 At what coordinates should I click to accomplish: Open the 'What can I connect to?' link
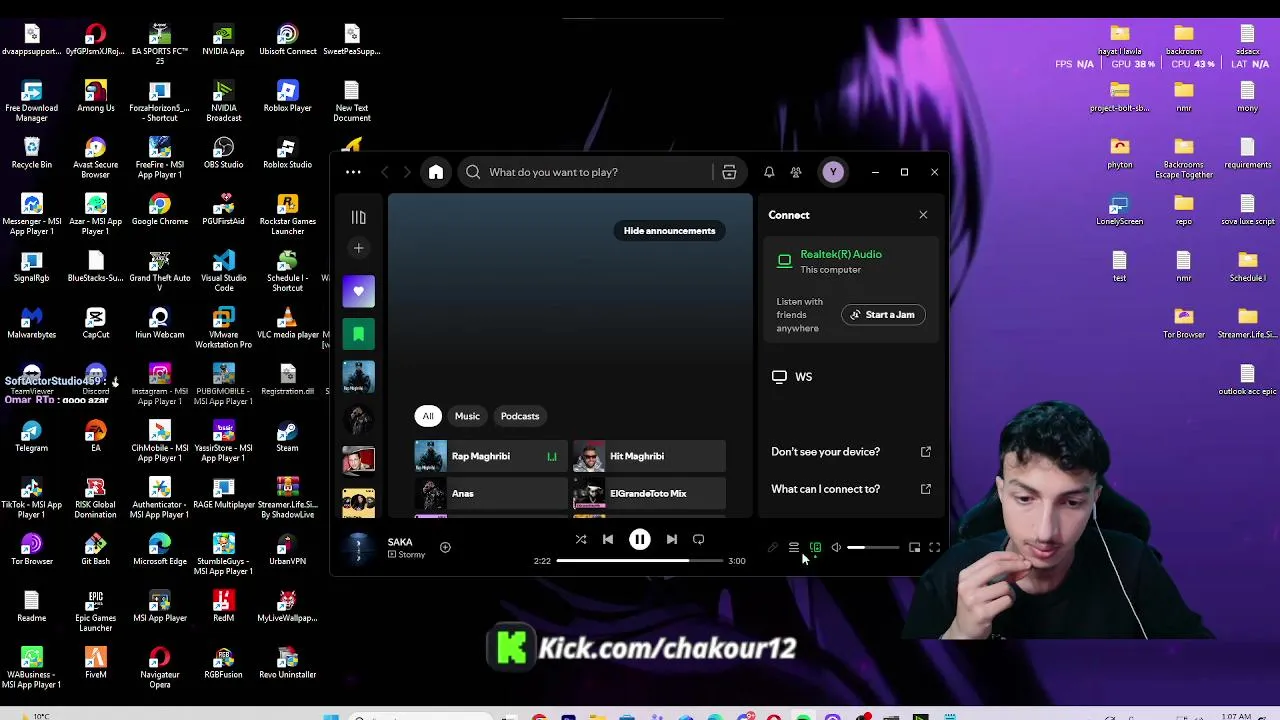(851, 489)
